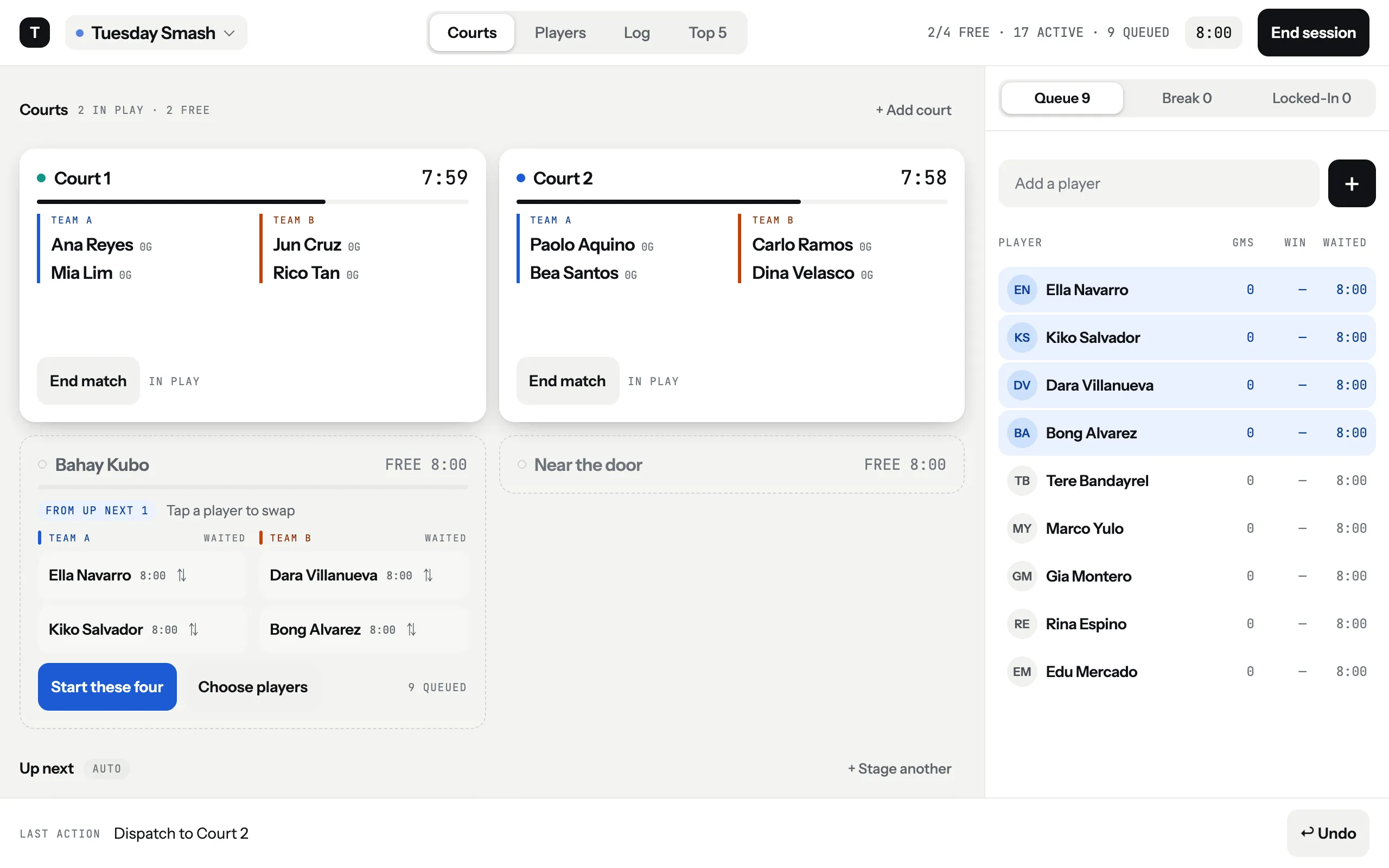The height and width of the screenshot is (868, 1389).
Task: Click the GM avatar for Gia Montero
Action: click(1022, 576)
